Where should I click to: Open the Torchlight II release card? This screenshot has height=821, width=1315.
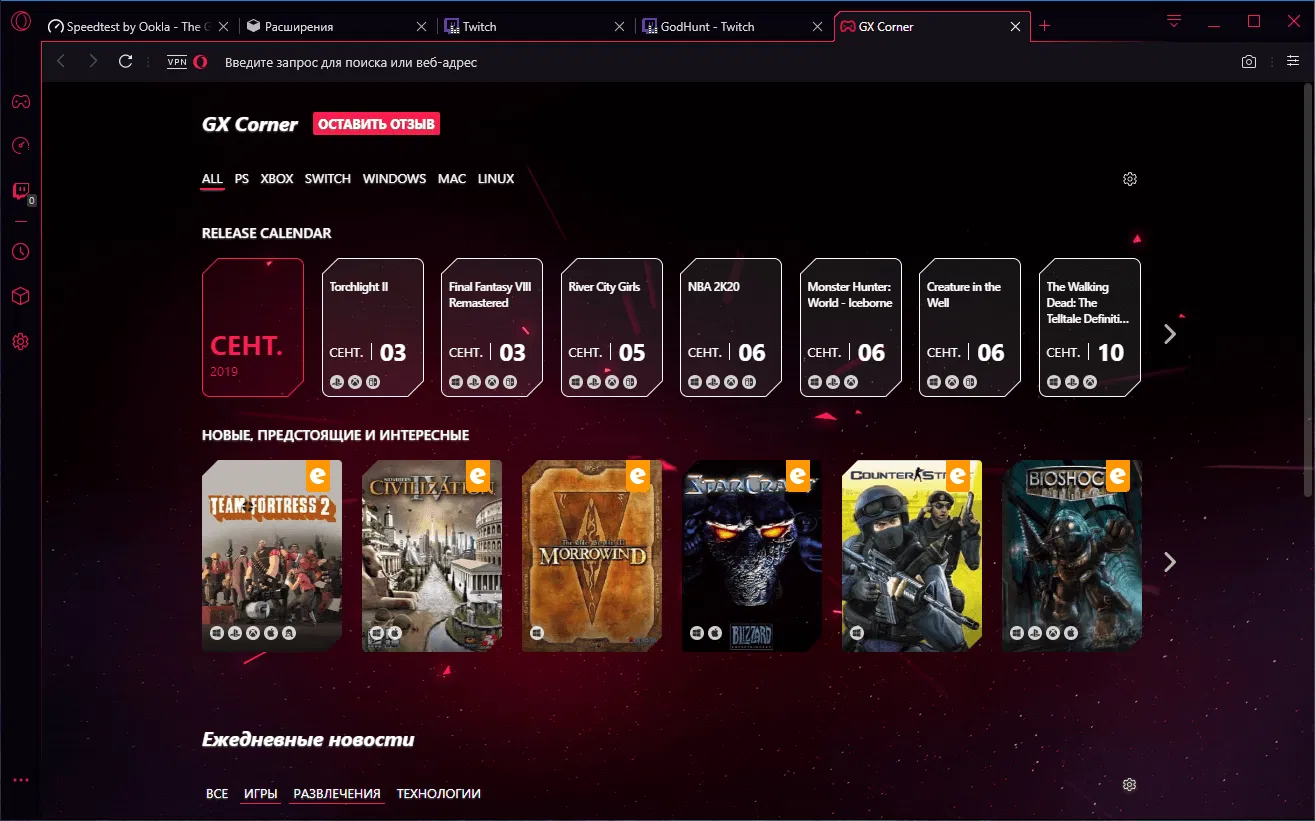[x=372, y=328]
